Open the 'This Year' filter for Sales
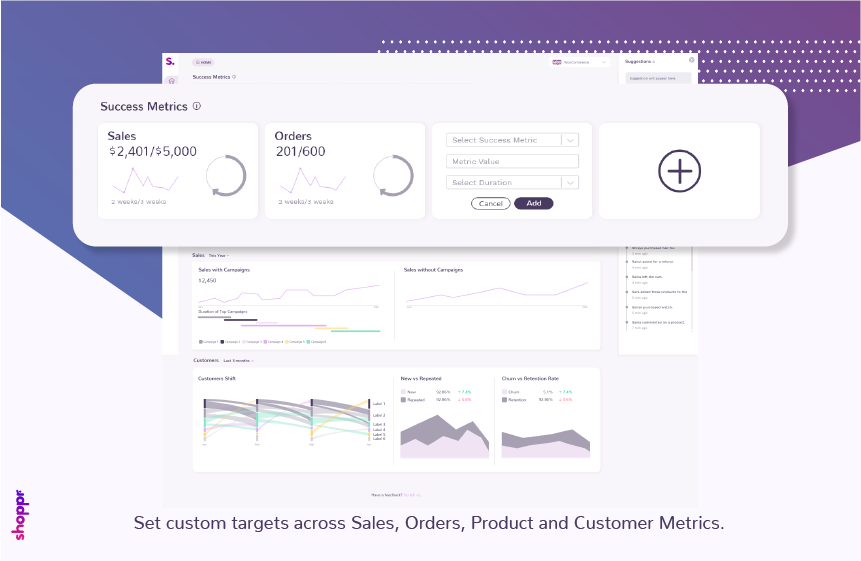Viewport: 861px width, 561px height. click(219, 255)
